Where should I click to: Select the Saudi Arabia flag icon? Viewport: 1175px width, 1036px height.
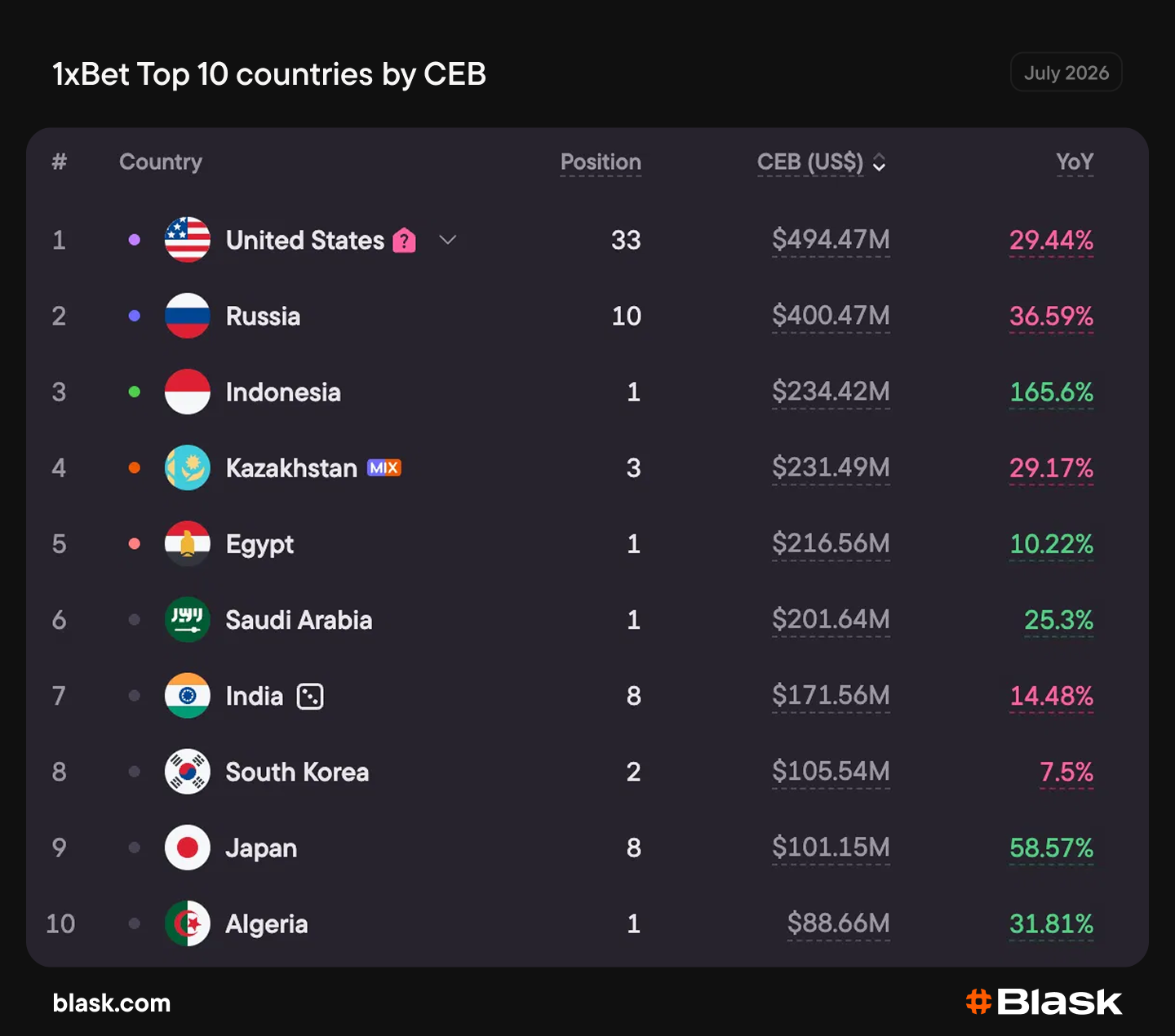188,620
